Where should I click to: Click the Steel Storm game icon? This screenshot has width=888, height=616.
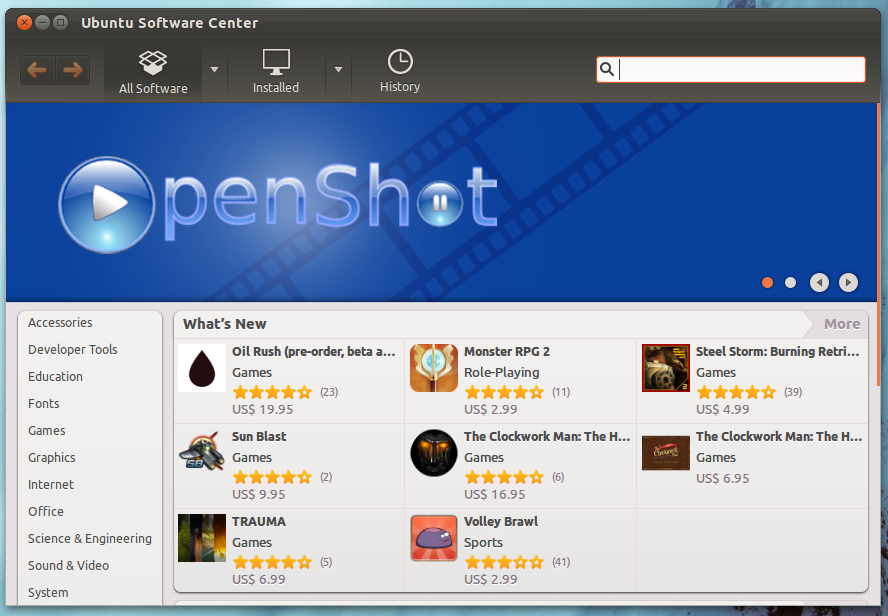pyautogui.click(x=665, y=368)
